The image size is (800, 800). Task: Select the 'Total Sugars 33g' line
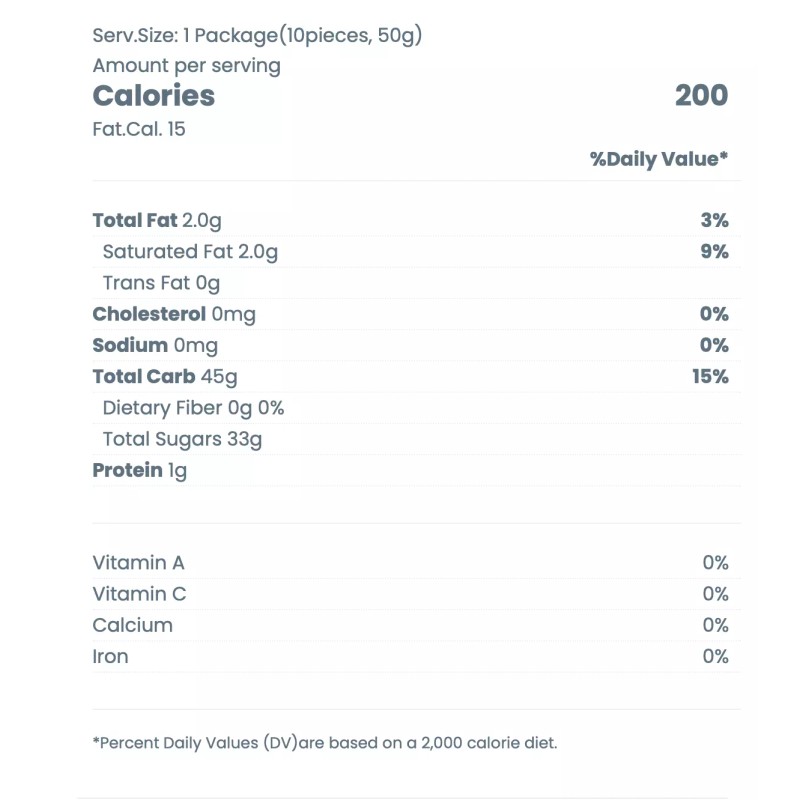(182, 439)
